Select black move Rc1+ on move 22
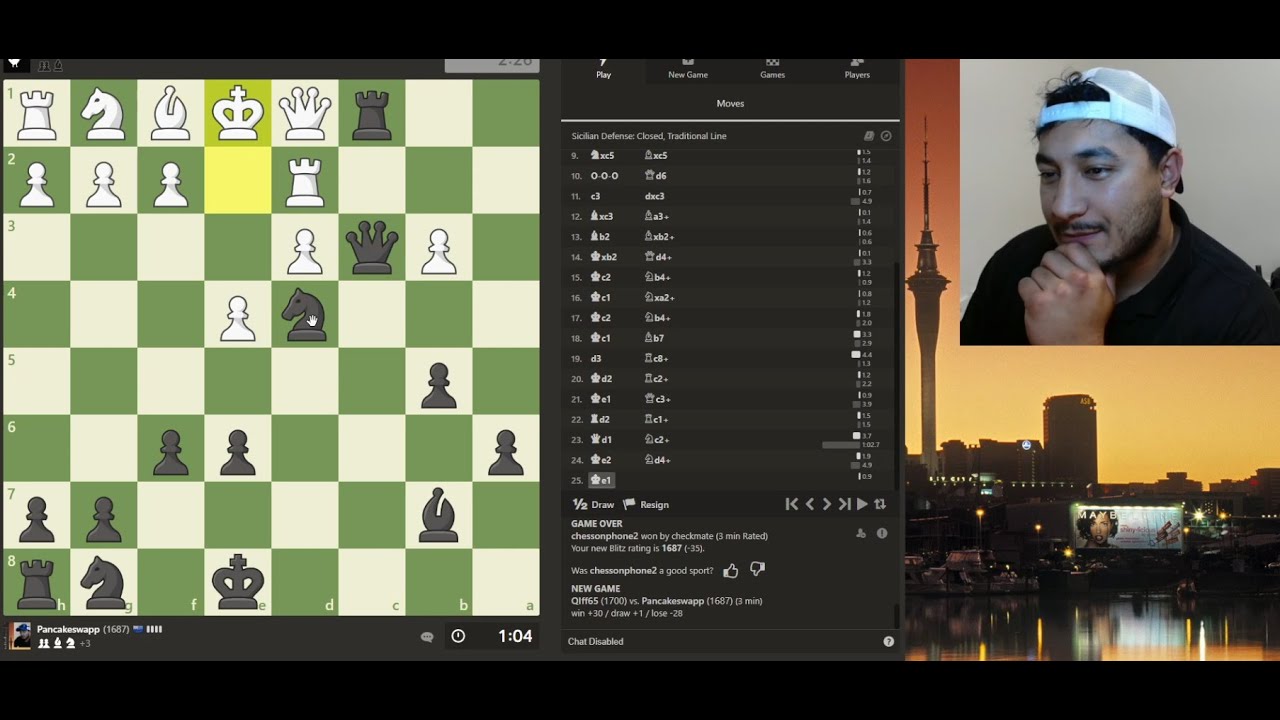The width and height of the screenshot is (1280, 720). click(x=658, y=419)
